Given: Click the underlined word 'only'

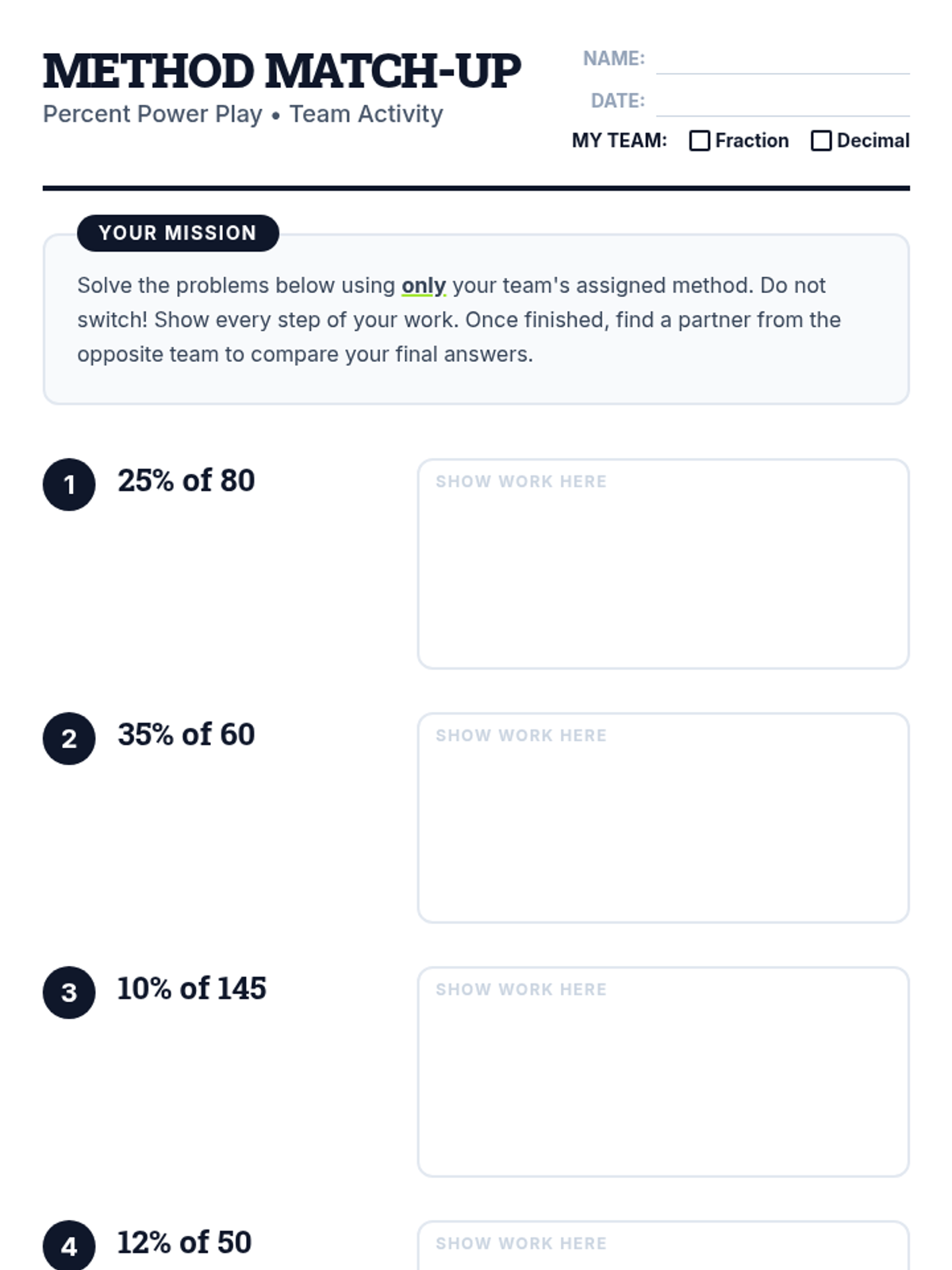Looking at the screenshot, I should 424,285.
